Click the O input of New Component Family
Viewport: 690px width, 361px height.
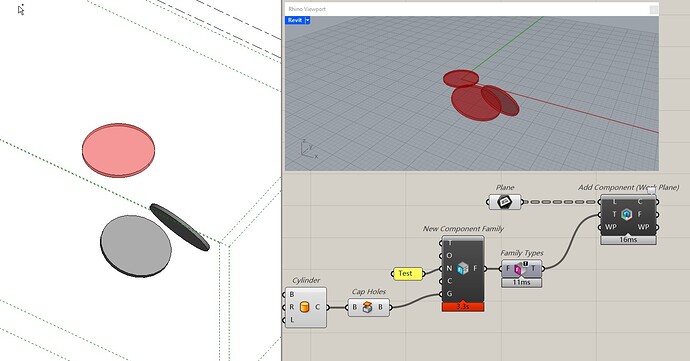[449, 255]
